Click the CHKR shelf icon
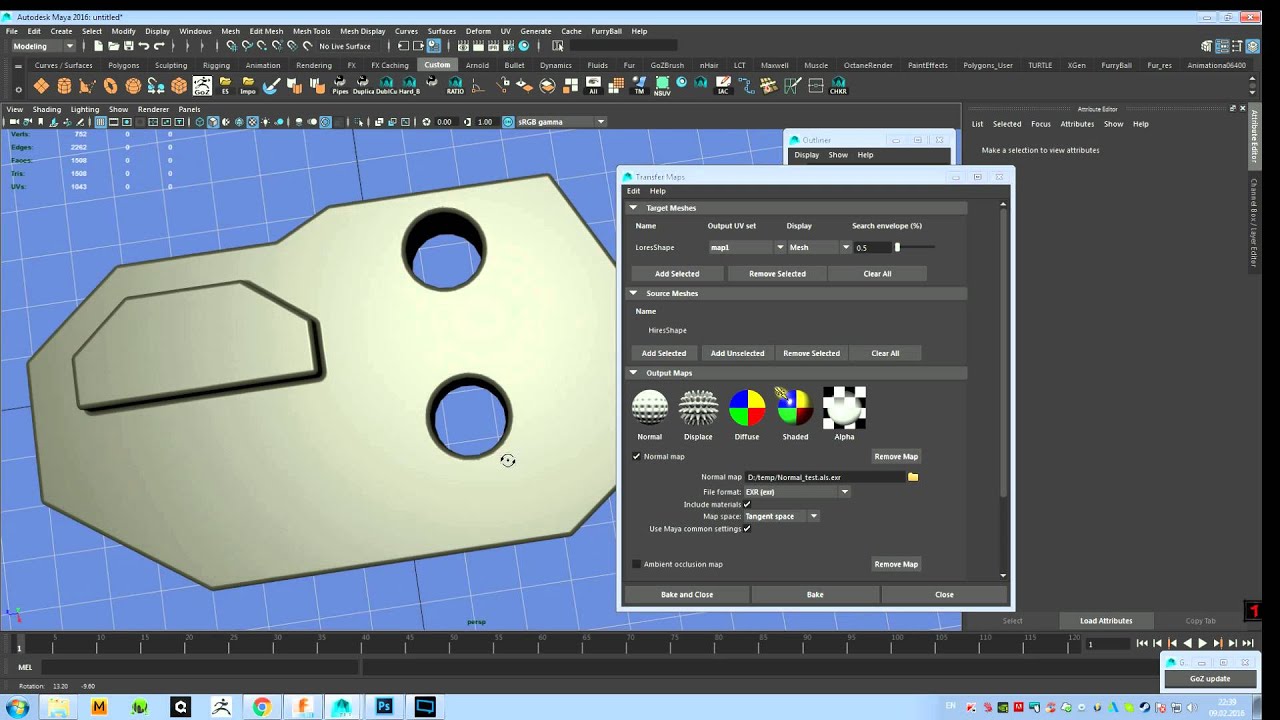Image resolution: width=1280 pixels, height=720 pixels. click(838, 86)
